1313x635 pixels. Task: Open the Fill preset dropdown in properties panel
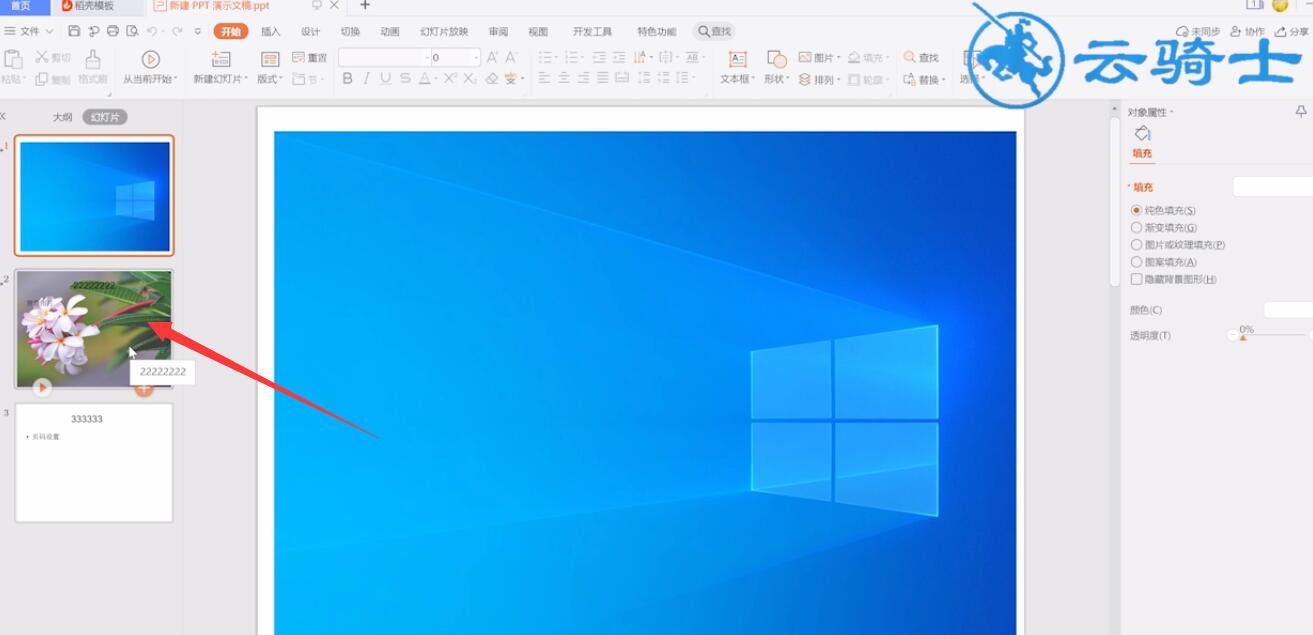(x=1272, y=187)
